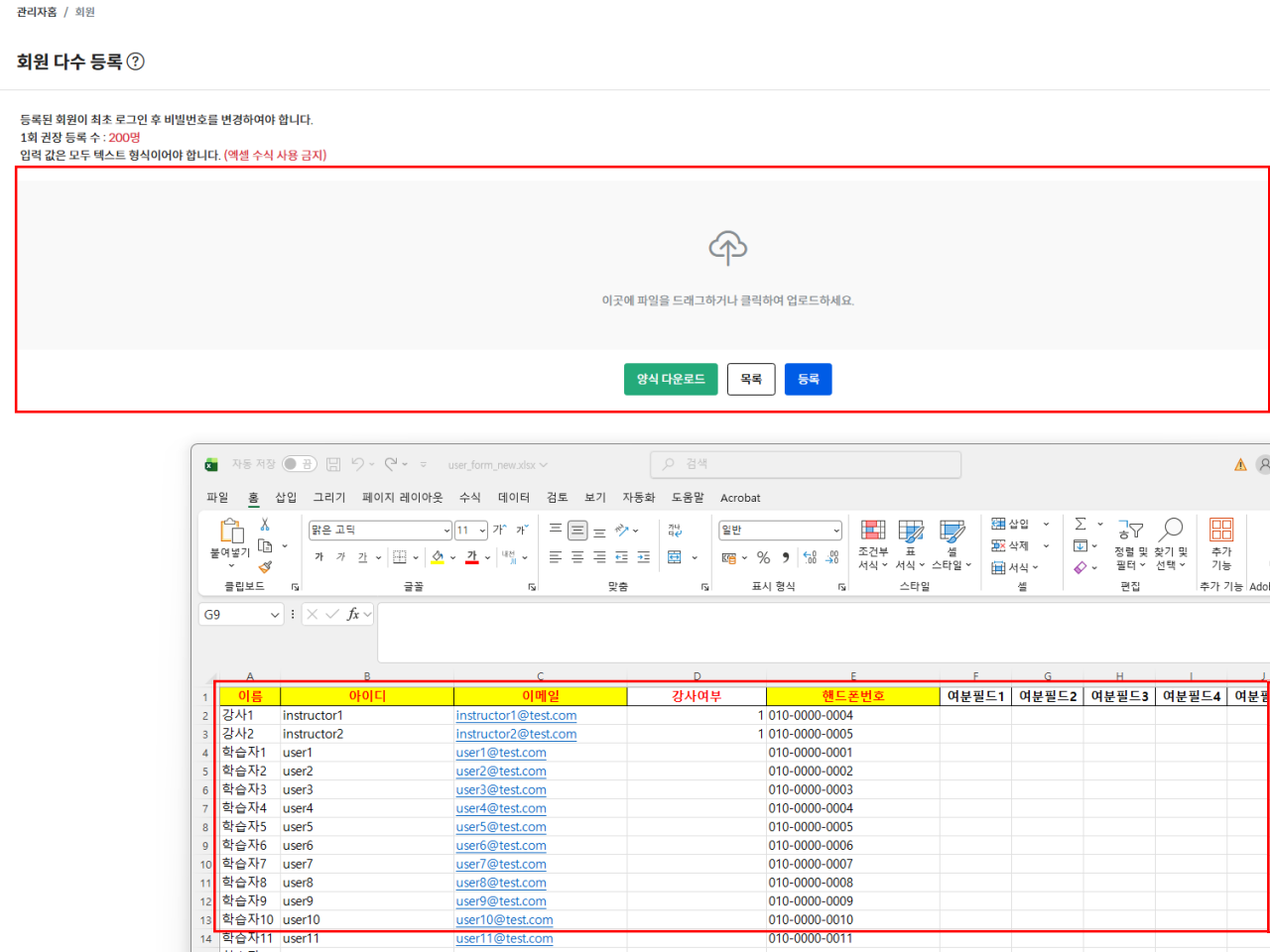The height and width of the screenshot is (952, 1270).
Task: Decrease font size with the smaller 가 icon
Action: tap(522, 530)
